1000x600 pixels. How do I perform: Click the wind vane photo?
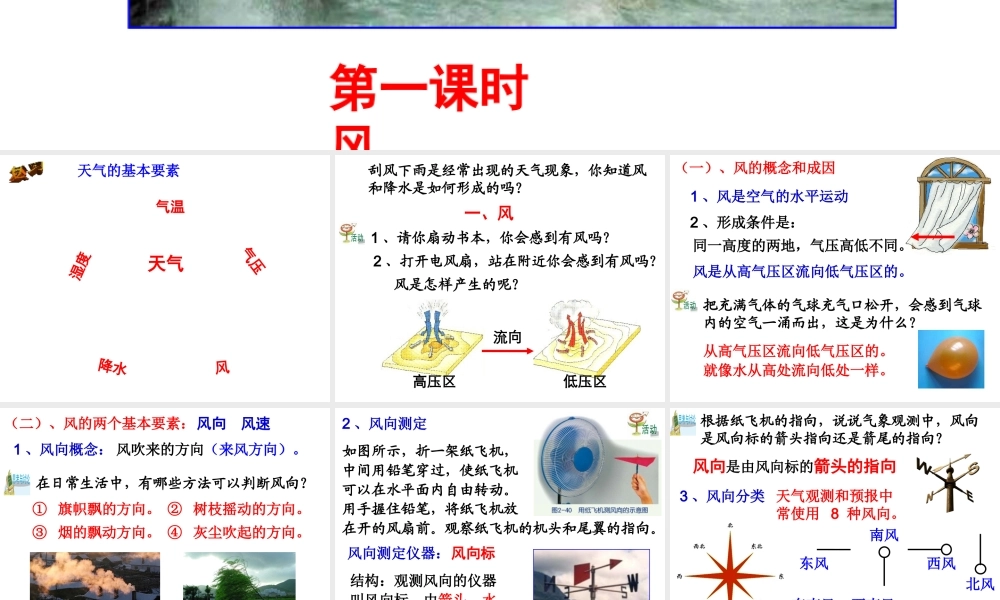pos(591,574)
